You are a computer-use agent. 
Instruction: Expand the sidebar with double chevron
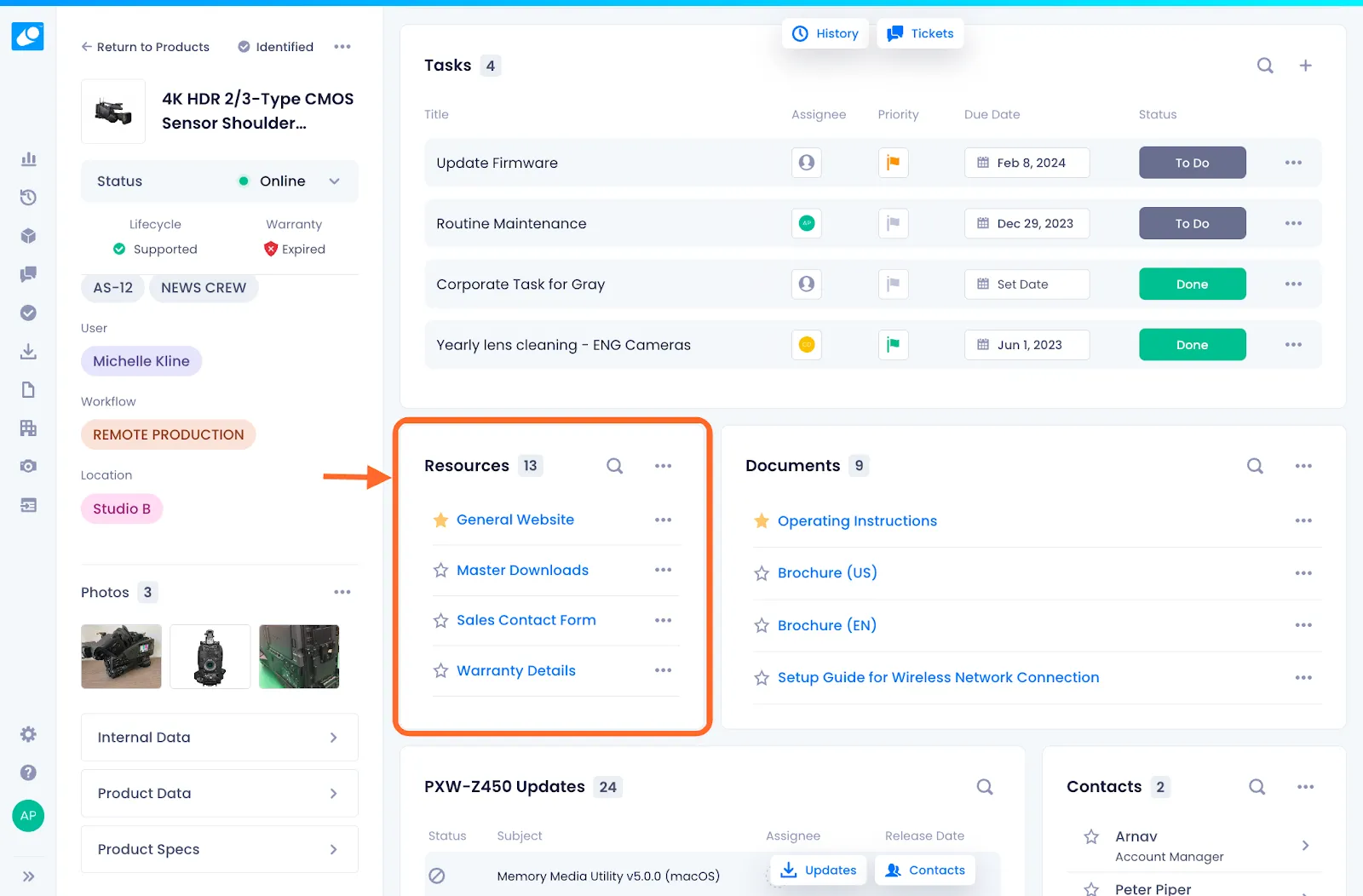[28, 876]
